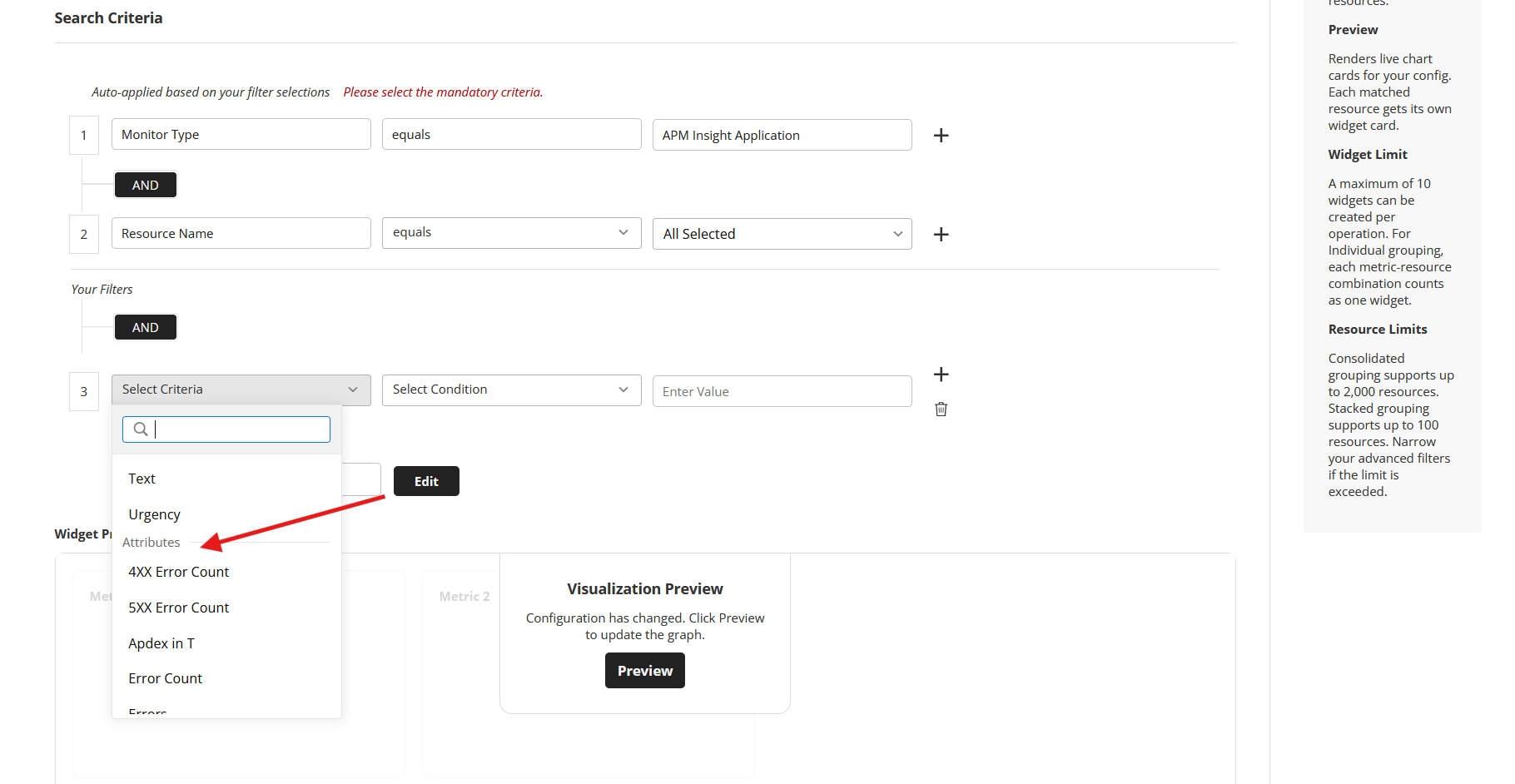The height and width of the screenshot is (784, 1515).
Task: Click the Widget Limit help heading
Action: coord(1367,154)
